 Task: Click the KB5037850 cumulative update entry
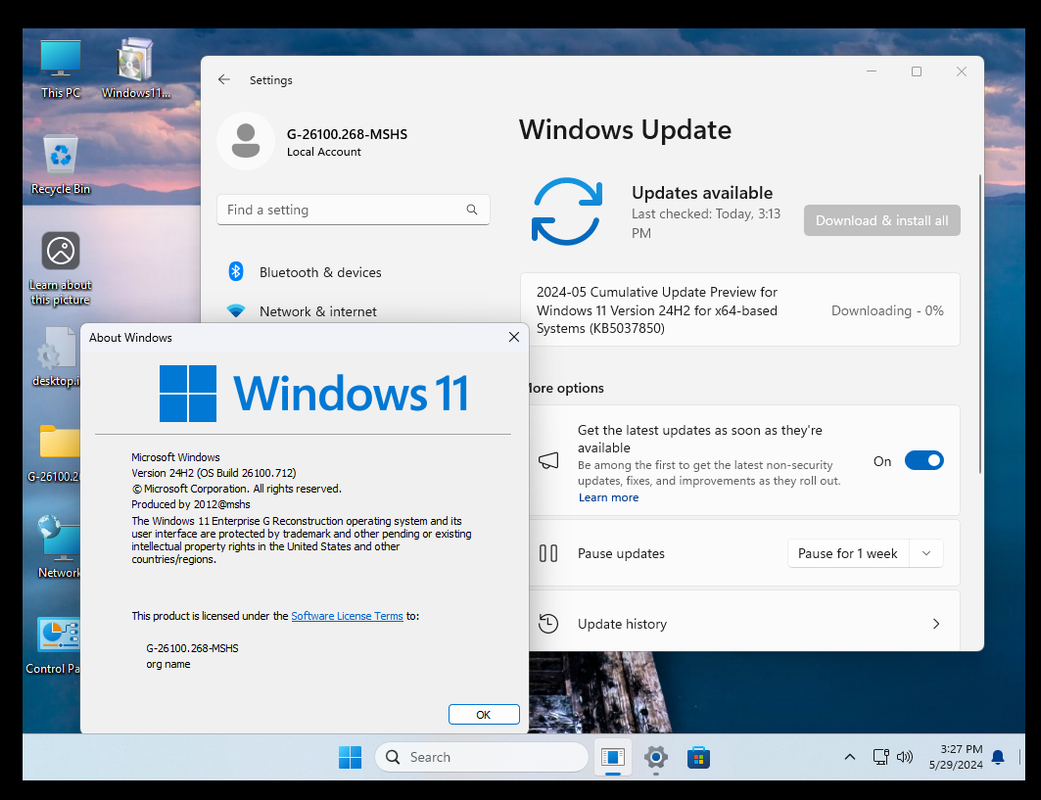pos(740,309)
